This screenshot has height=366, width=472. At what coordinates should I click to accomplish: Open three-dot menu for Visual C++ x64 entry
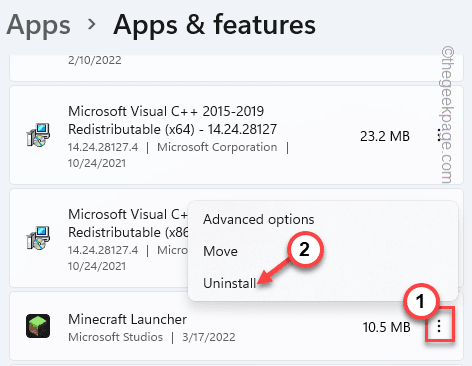[x=439, y=136]
